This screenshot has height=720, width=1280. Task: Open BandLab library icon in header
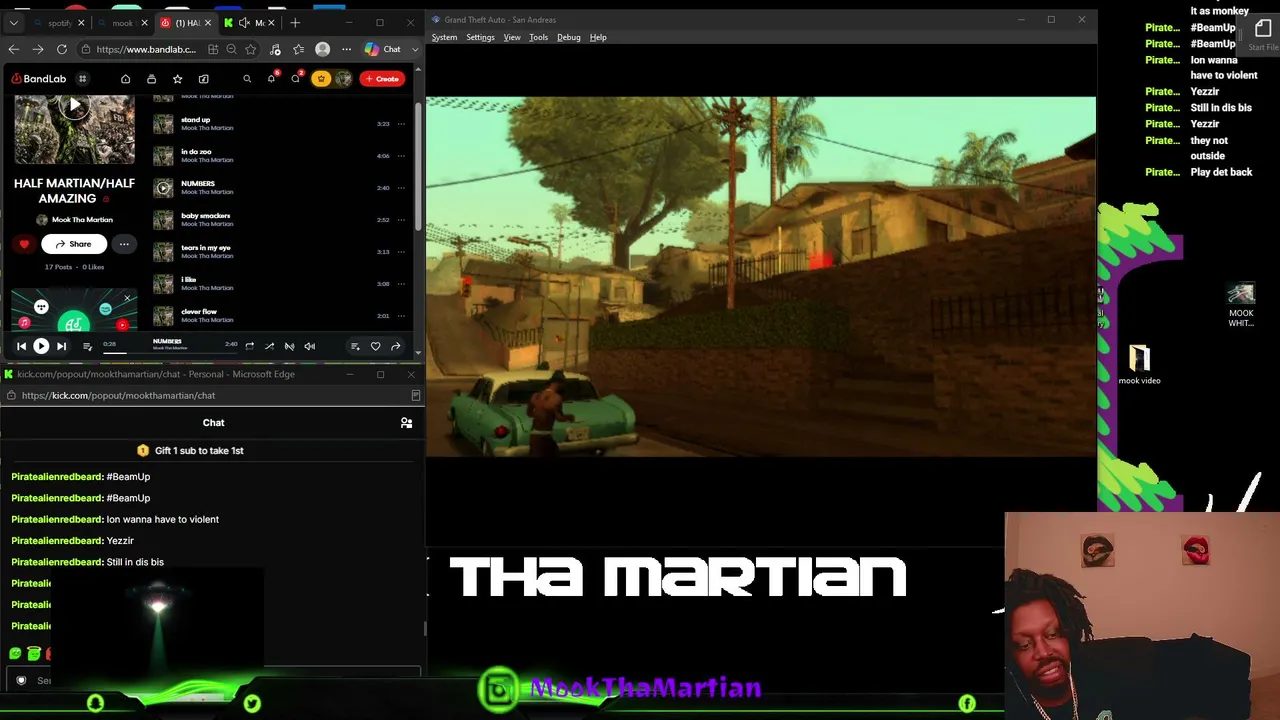151,79
